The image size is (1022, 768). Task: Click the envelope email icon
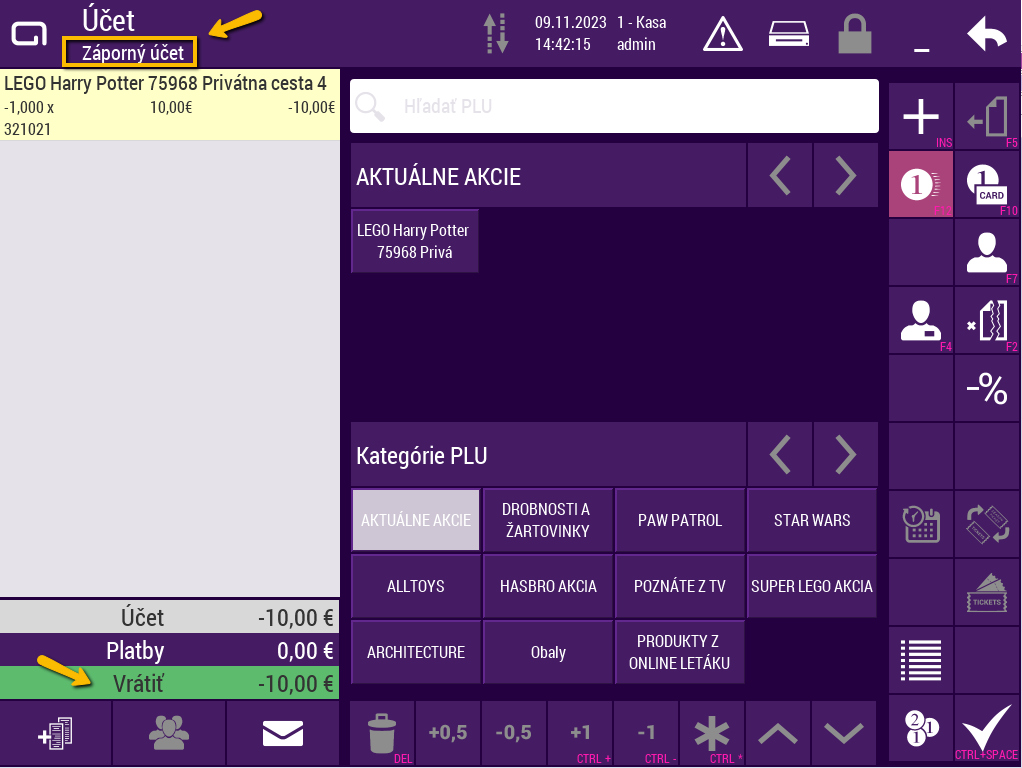click(x=282, y=733)
